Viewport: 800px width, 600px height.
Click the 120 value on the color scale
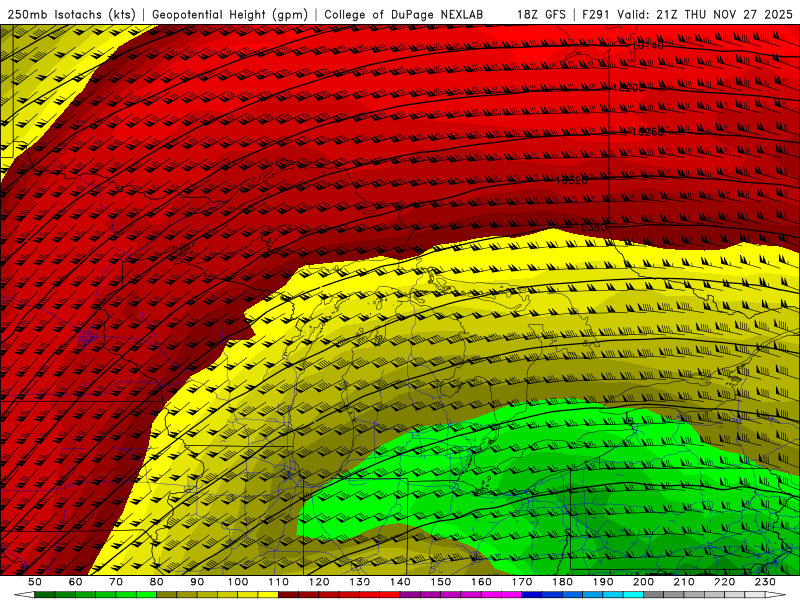[x=319, y=582]
